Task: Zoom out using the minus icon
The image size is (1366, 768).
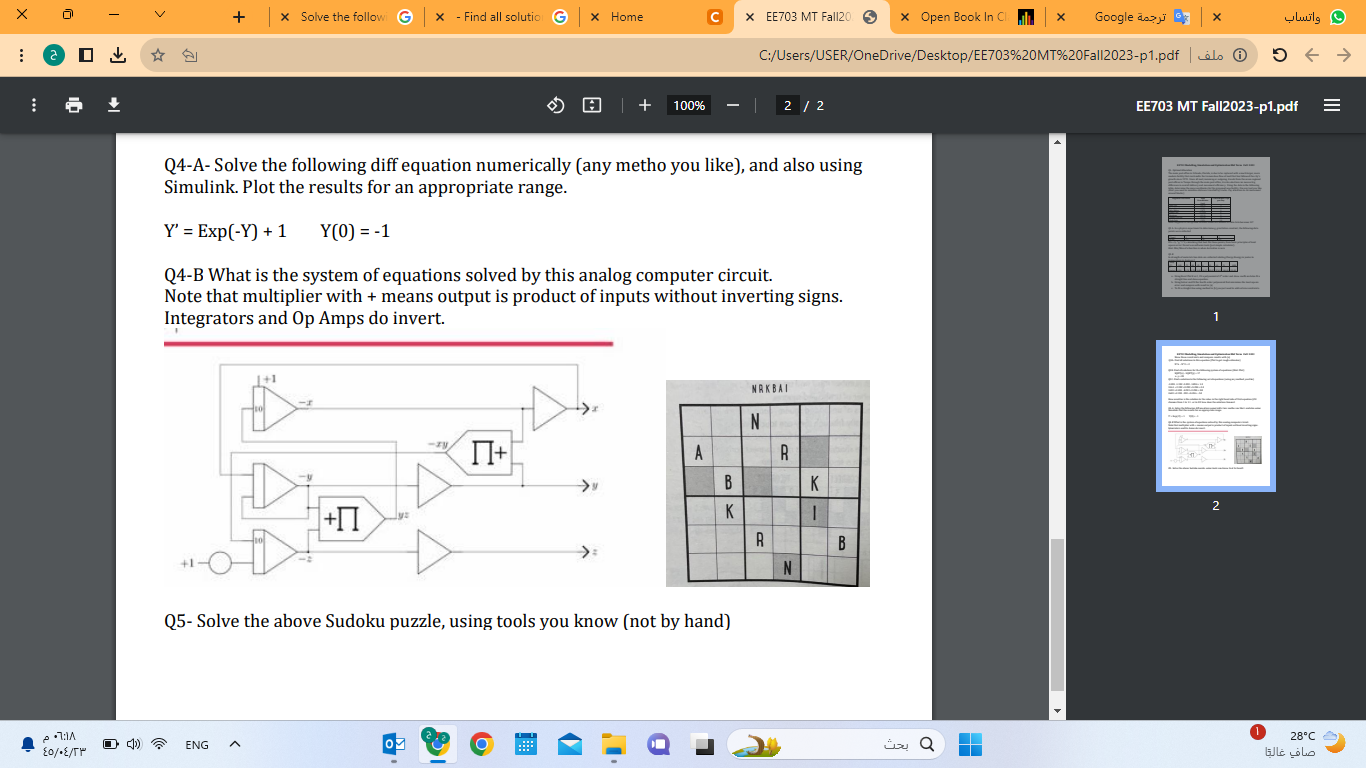Action: (x=734, y=105)
